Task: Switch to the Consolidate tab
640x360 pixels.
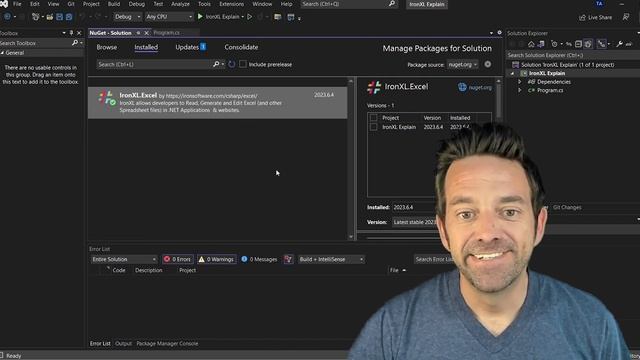Action: tap(241, 47)
